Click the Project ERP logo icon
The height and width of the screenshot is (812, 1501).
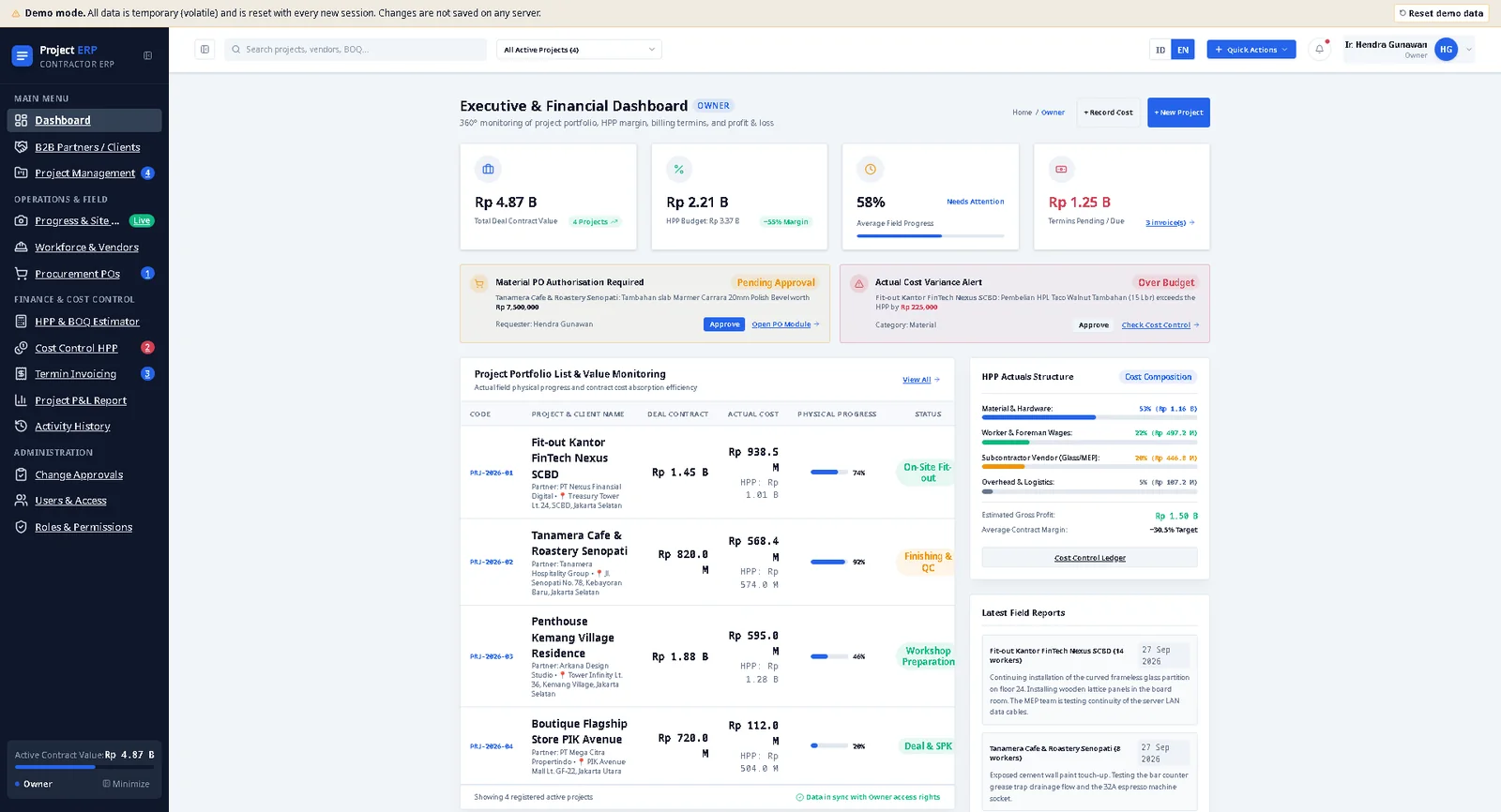tap(22, 56)
